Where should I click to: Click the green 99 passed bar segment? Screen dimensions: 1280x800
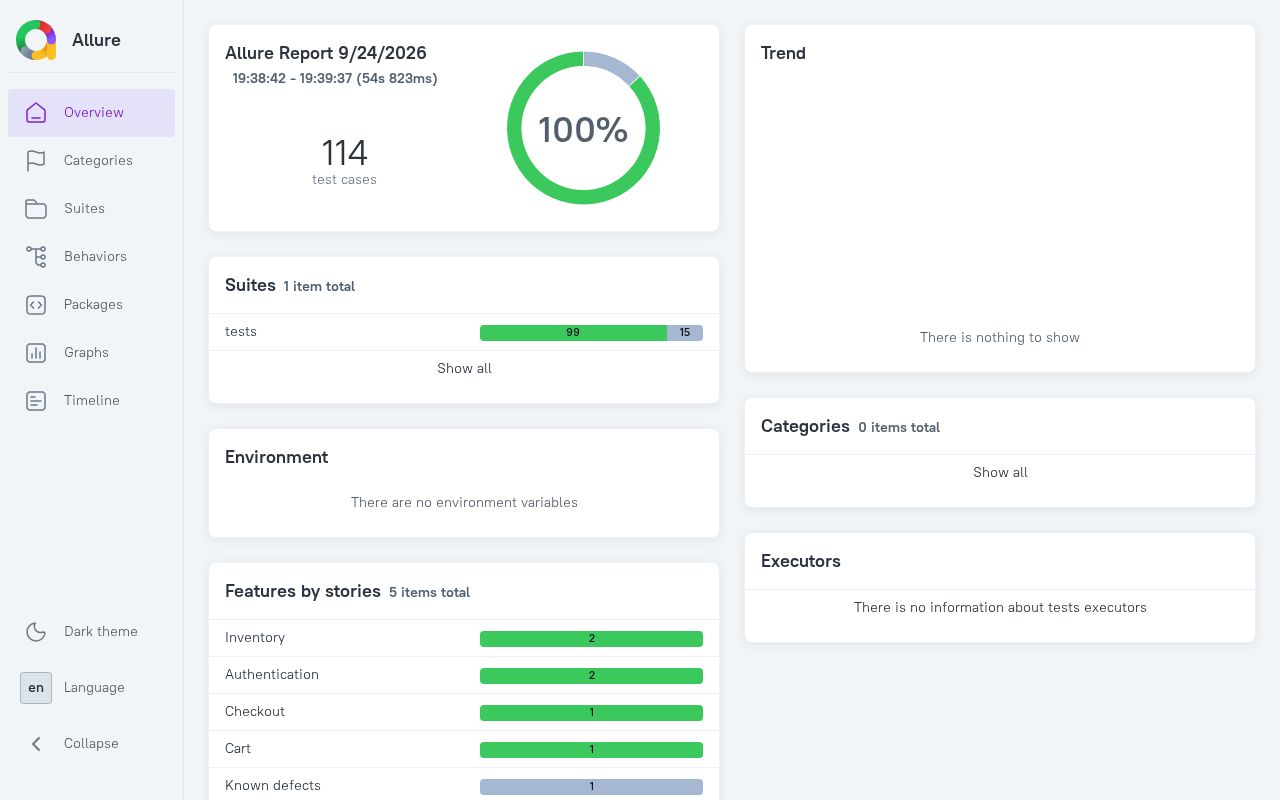tap(573, 333)
